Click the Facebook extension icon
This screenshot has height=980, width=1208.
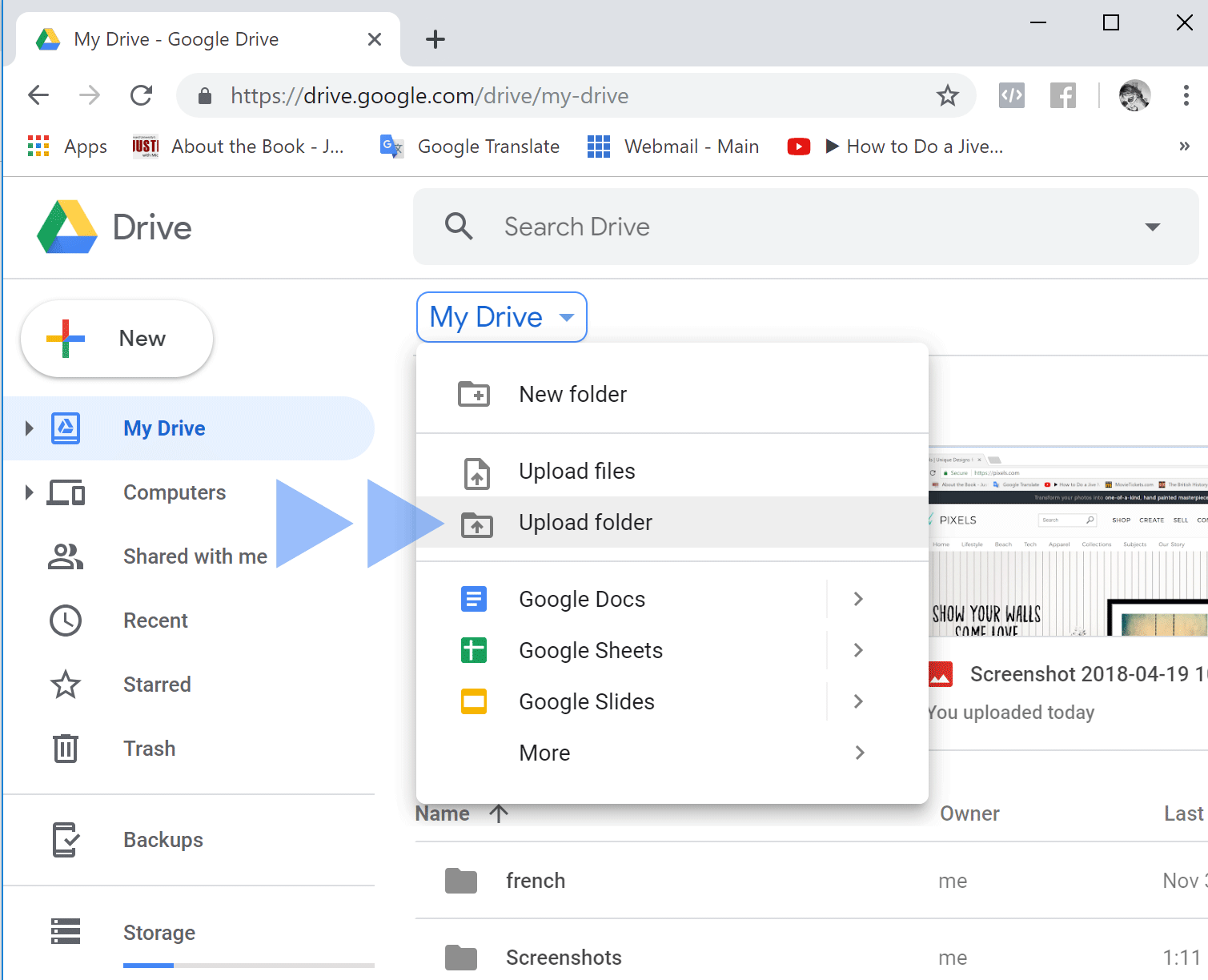[1062, 96]
